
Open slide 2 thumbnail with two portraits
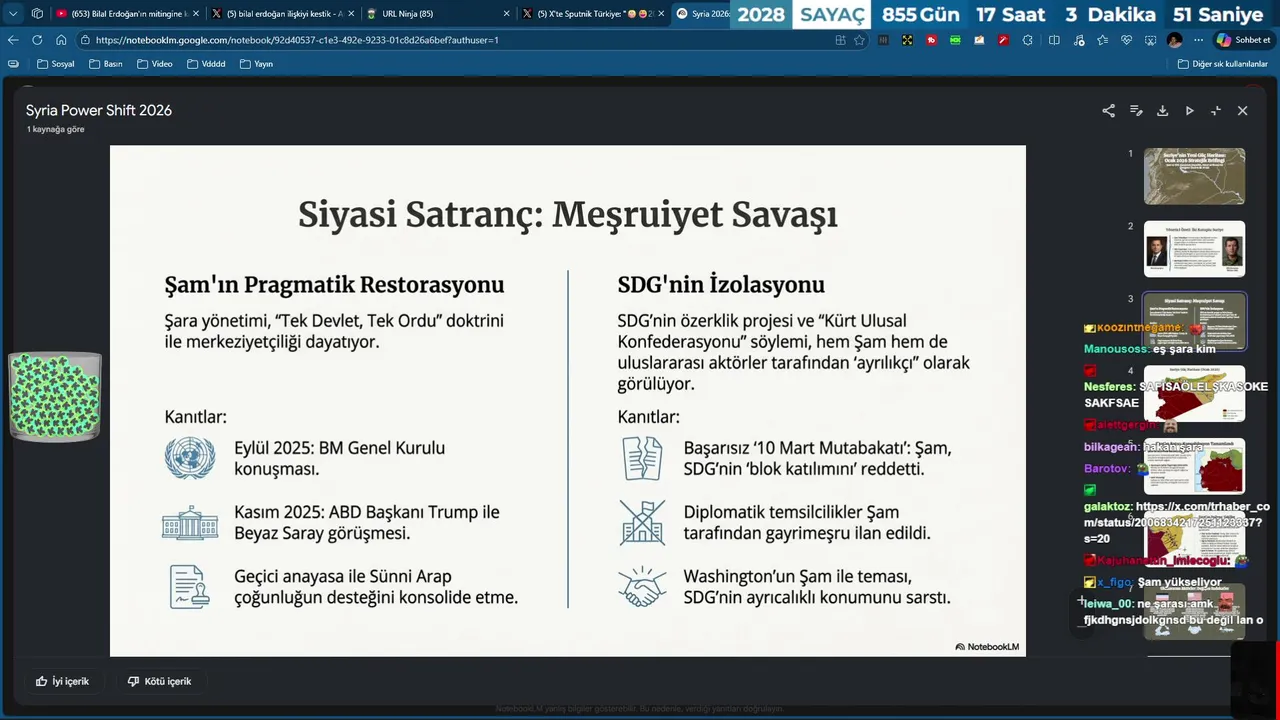pos(1194,249)
